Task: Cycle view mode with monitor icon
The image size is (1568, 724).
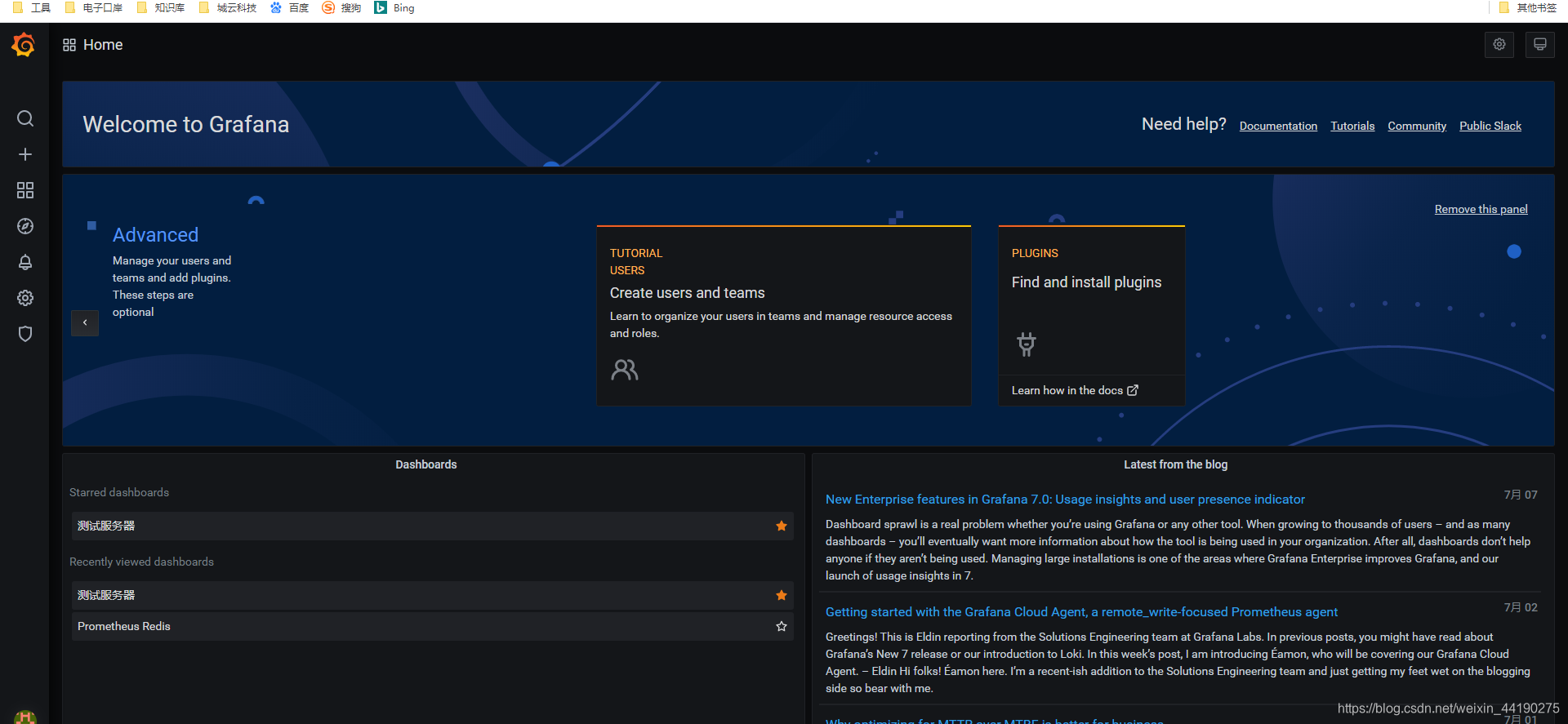Action: [x=1540, y=45]
